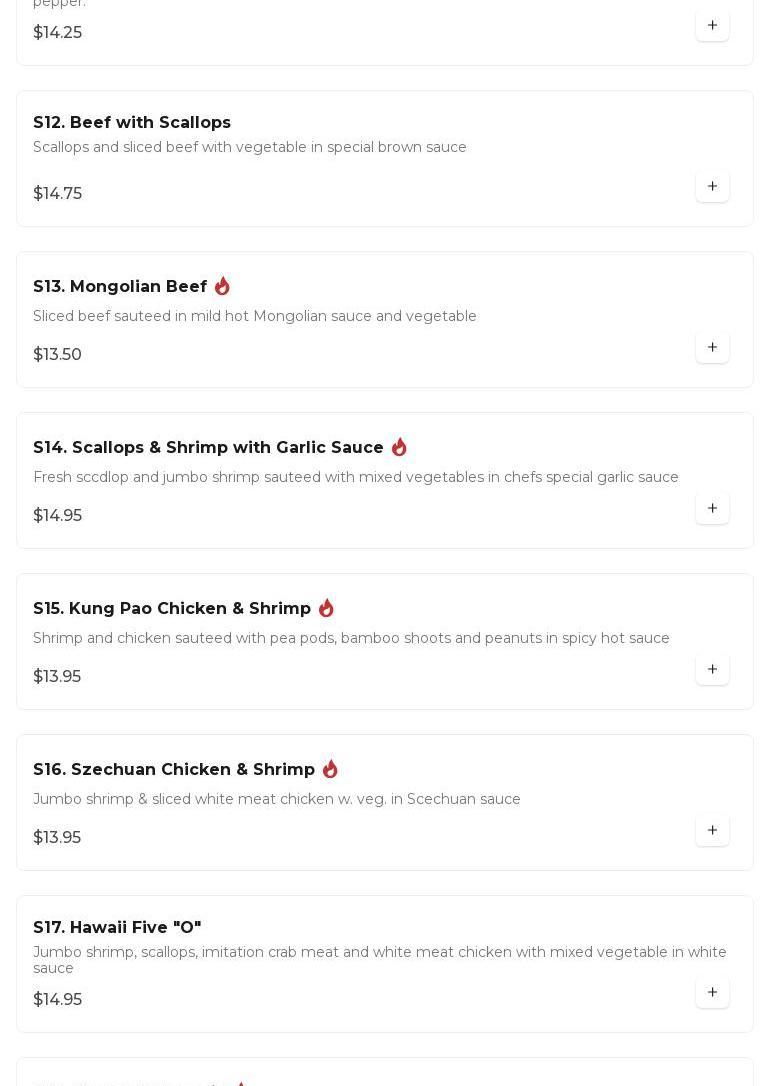Open S17. Hawaii Five "O" item title
The image size is (770, 1086).
[117, 928]
